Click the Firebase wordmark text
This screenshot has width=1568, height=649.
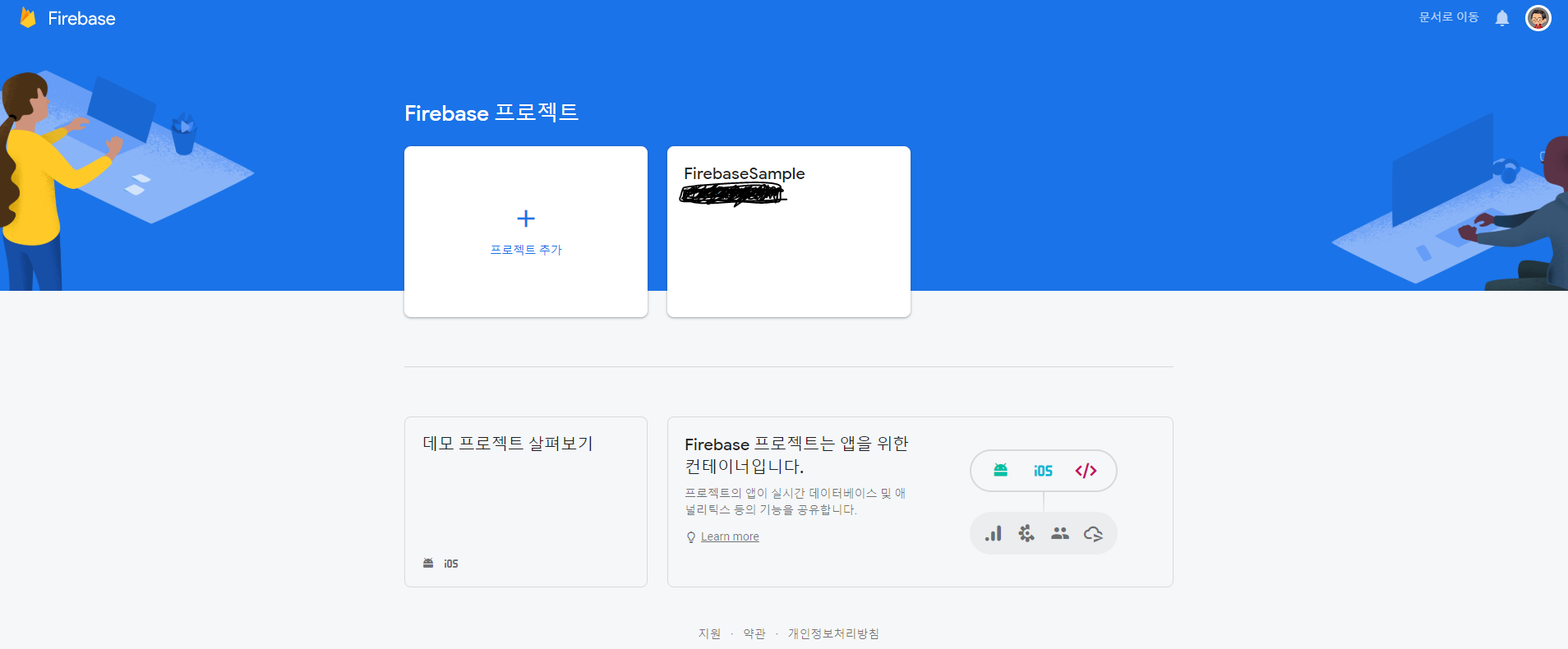[81, 18]
